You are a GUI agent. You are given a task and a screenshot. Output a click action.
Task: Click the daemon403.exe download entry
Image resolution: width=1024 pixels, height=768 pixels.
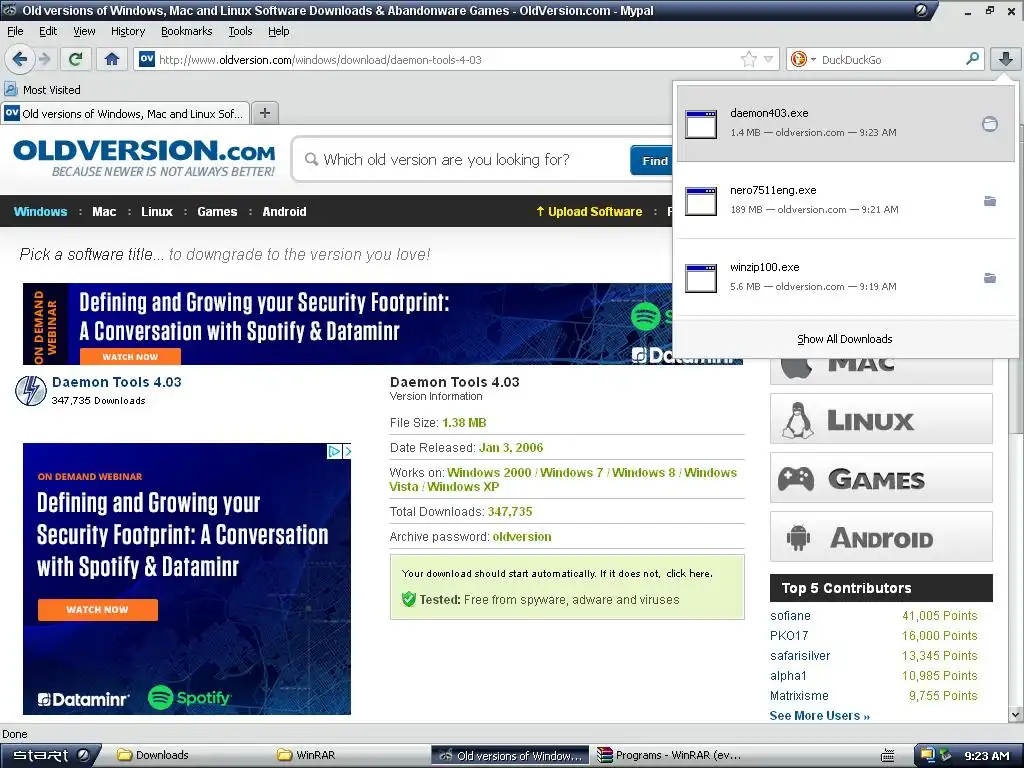[846, 123]
